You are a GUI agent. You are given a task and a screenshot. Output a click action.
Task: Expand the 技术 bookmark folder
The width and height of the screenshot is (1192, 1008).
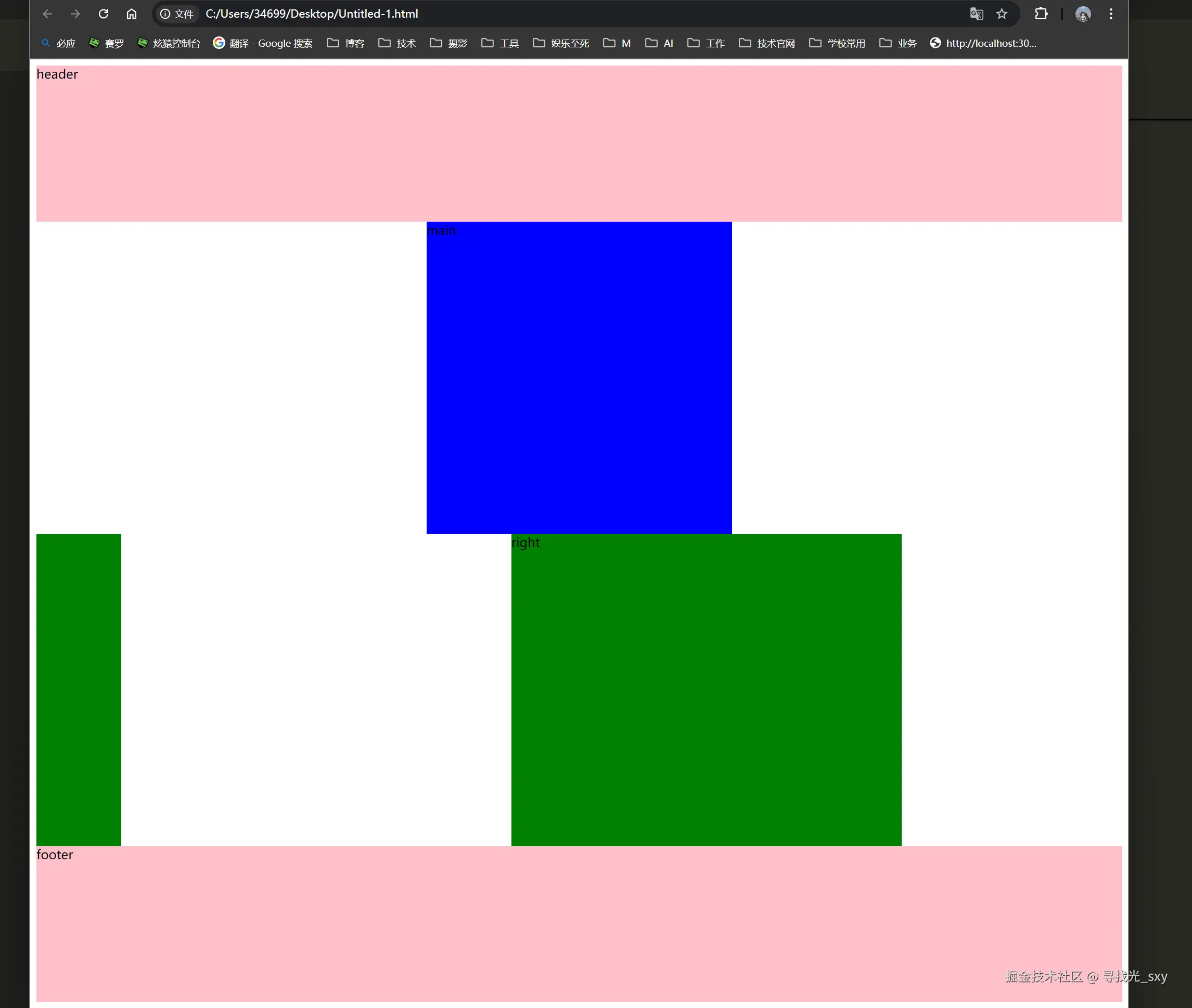[397, 43]
